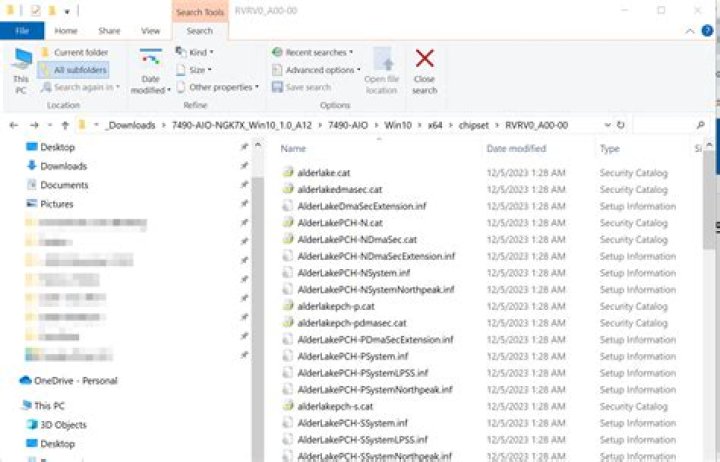Select AlderLakePCH-NSystem.inf file
720x462 pixels.
pyautogui.click(x=354, y=273)
